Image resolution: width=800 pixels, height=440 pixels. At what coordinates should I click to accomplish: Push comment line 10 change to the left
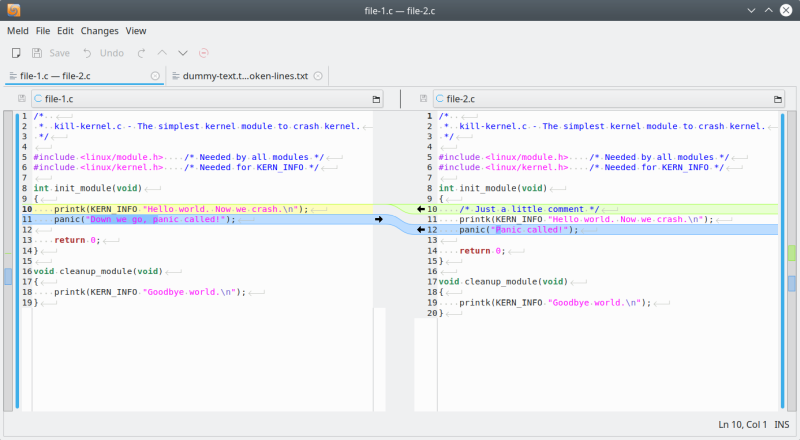click(421, 209)
